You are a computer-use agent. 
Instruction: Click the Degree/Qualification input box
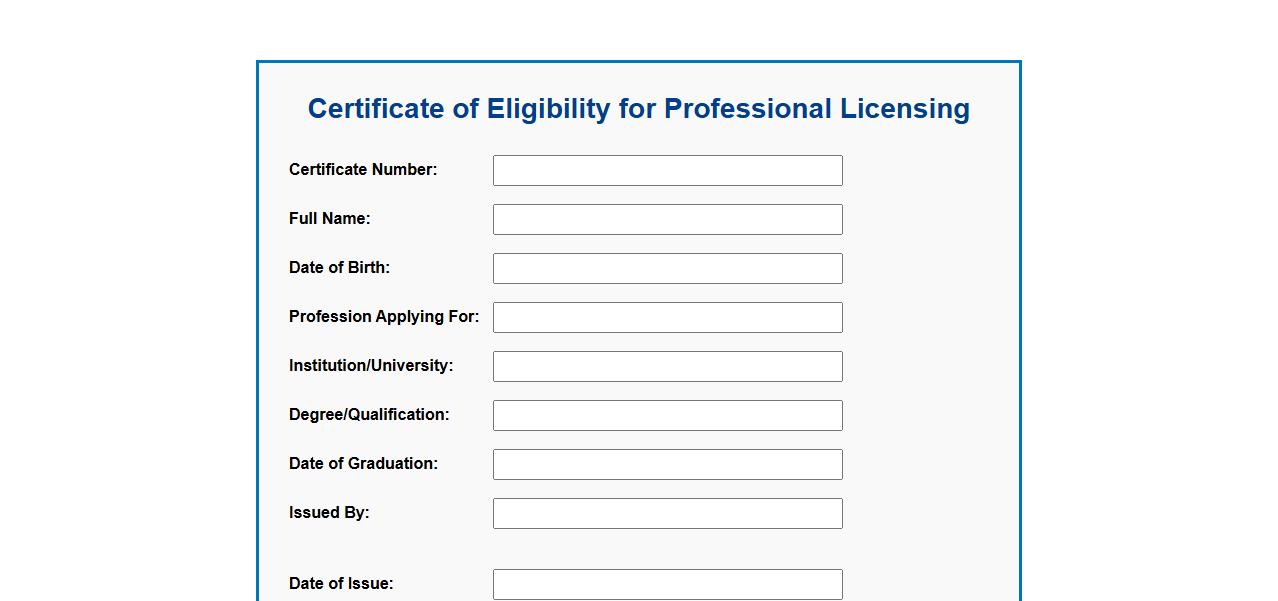[667, 415]
